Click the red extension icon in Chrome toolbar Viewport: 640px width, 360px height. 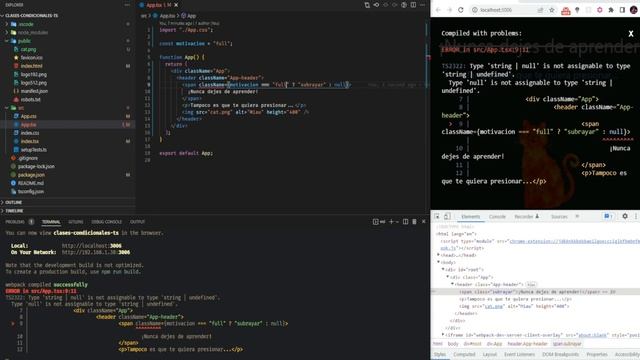(x=566, y=10)
